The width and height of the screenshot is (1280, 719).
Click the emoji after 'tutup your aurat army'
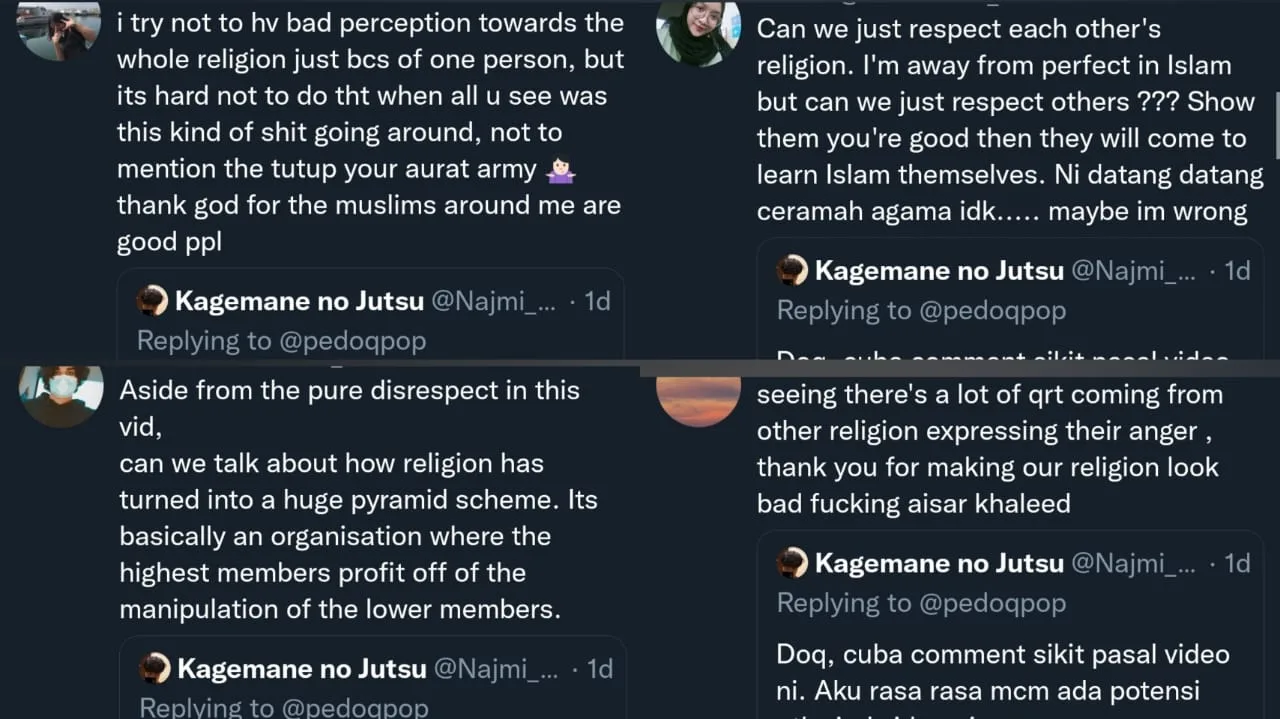tap(561, 170)
